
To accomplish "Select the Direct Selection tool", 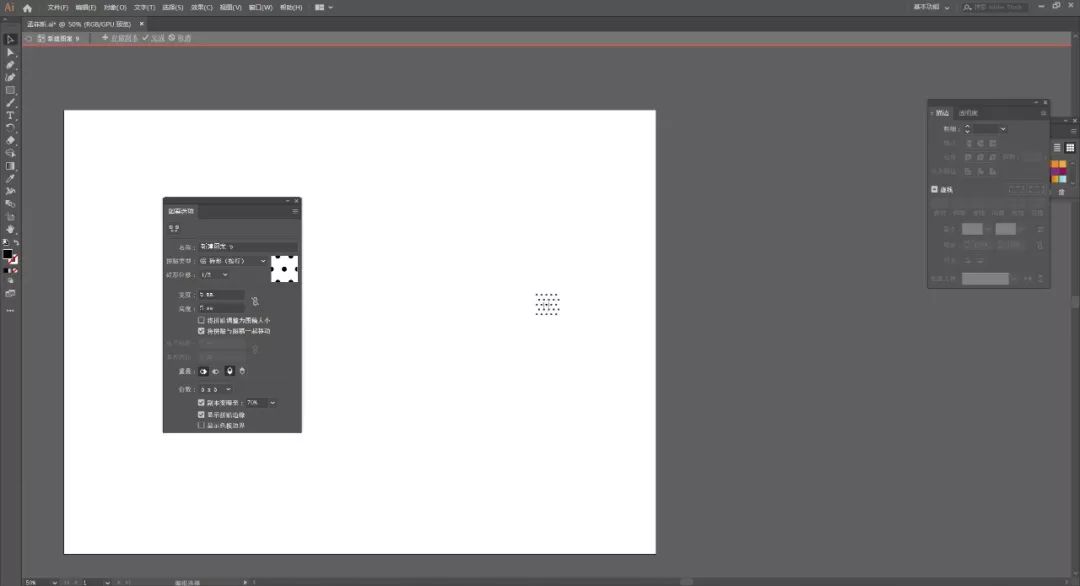I will [10, 52].
